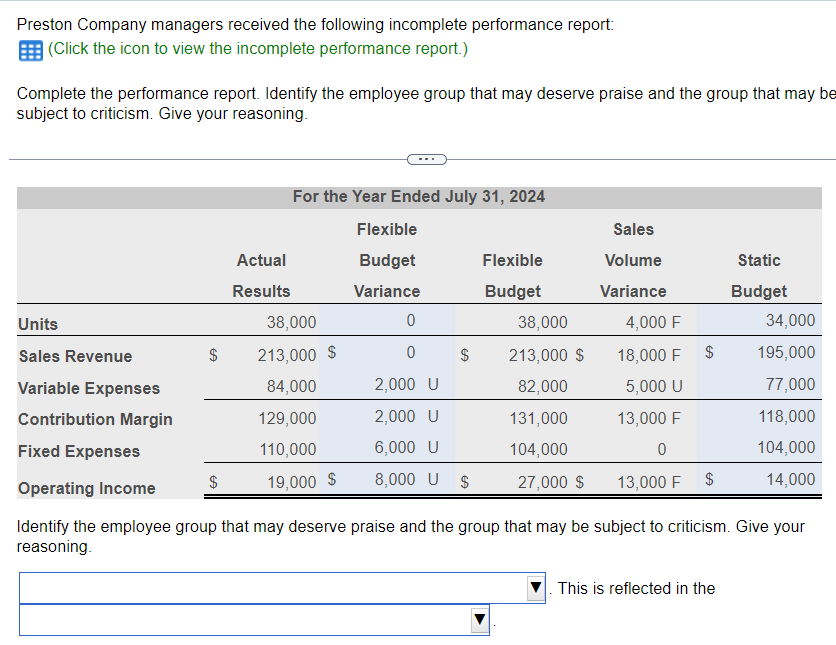Click the Static Budget column header

(759, 276)
